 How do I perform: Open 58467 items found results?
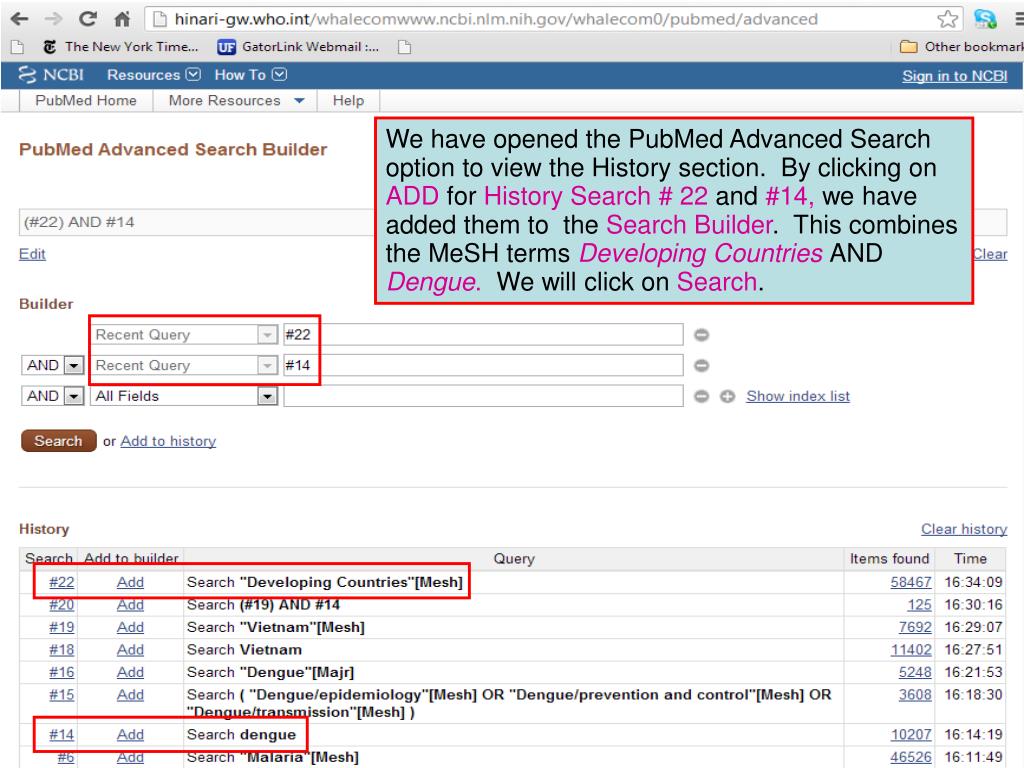pos(911,583)
